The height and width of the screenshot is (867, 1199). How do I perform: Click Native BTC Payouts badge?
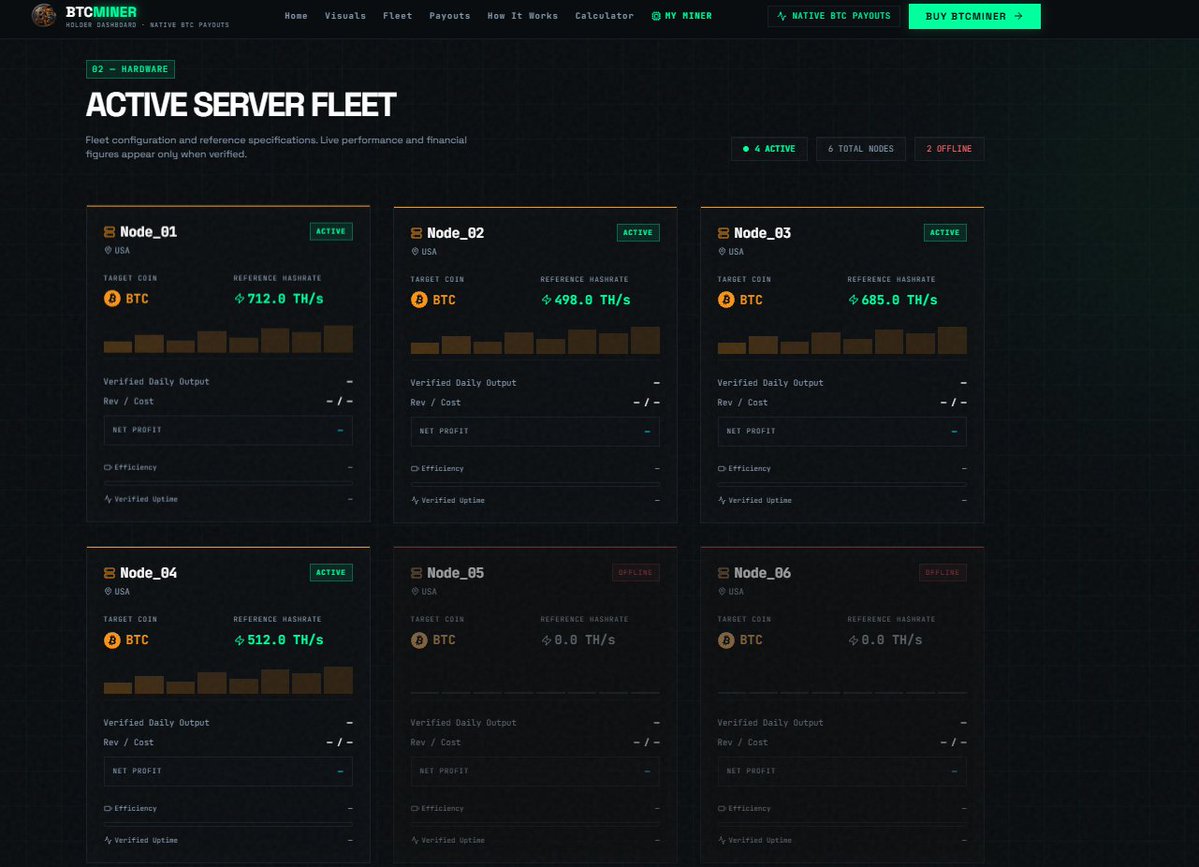[x=833, y=16]
